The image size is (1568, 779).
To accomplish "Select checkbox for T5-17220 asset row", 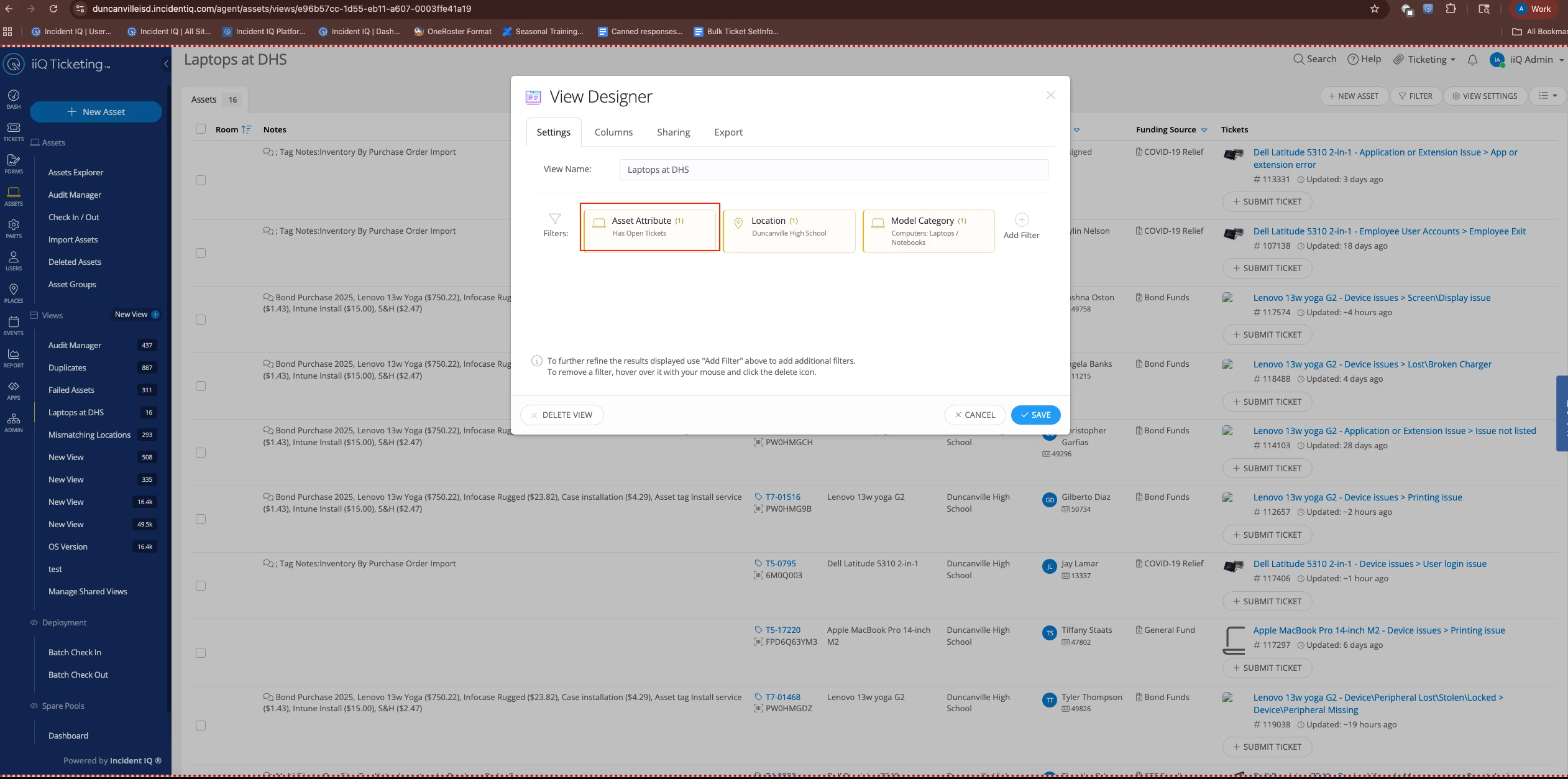I will pyautogui.click(x=200, y=653).
